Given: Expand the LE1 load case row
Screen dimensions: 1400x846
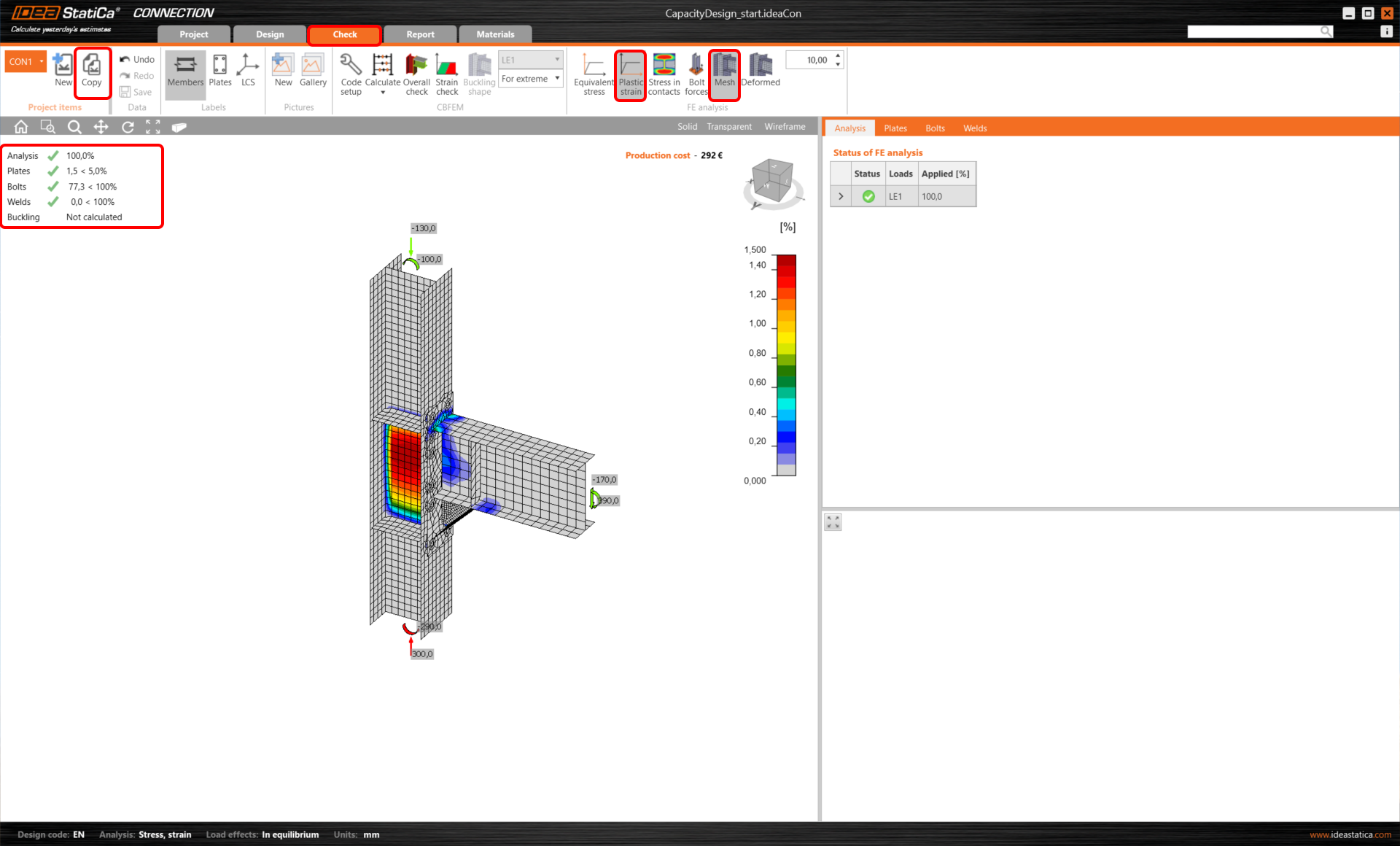Looking at the screenshot, I should click(840, 195).
